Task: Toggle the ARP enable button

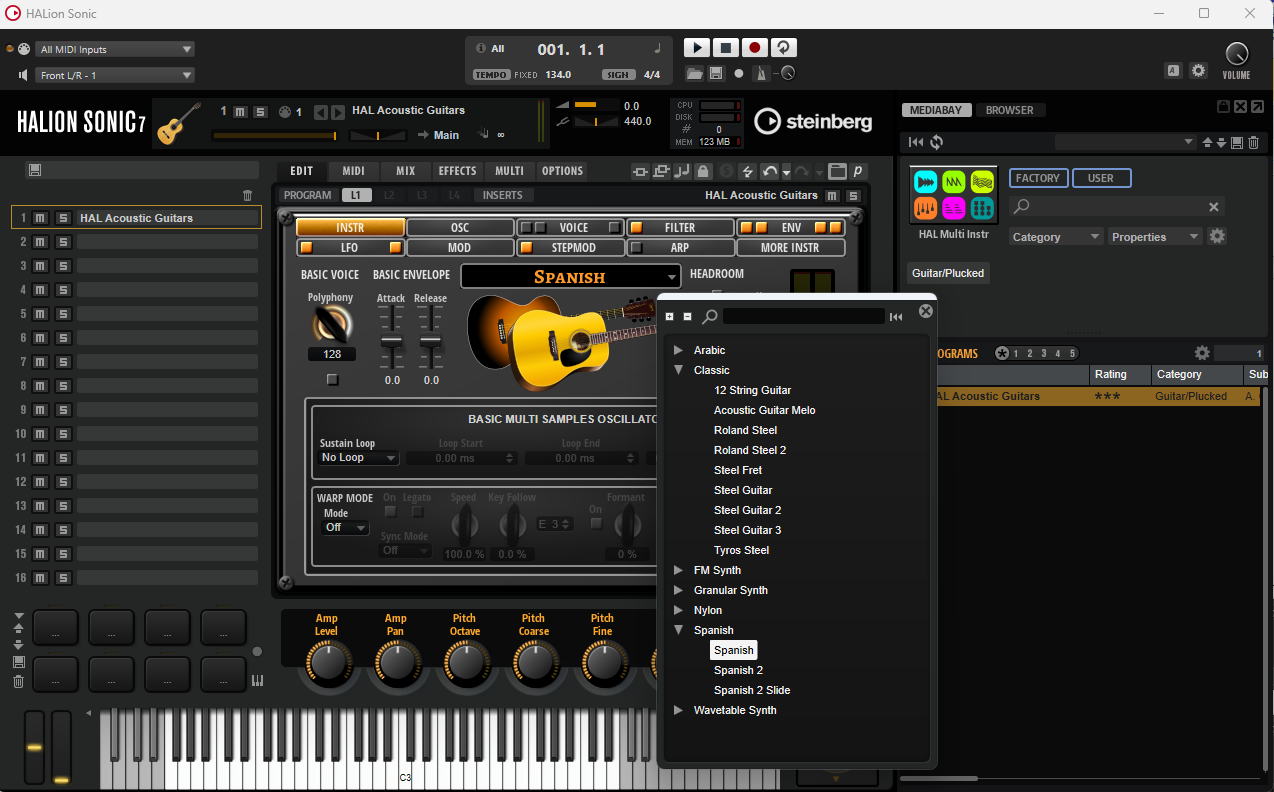Action: click(x=635, y=247)
